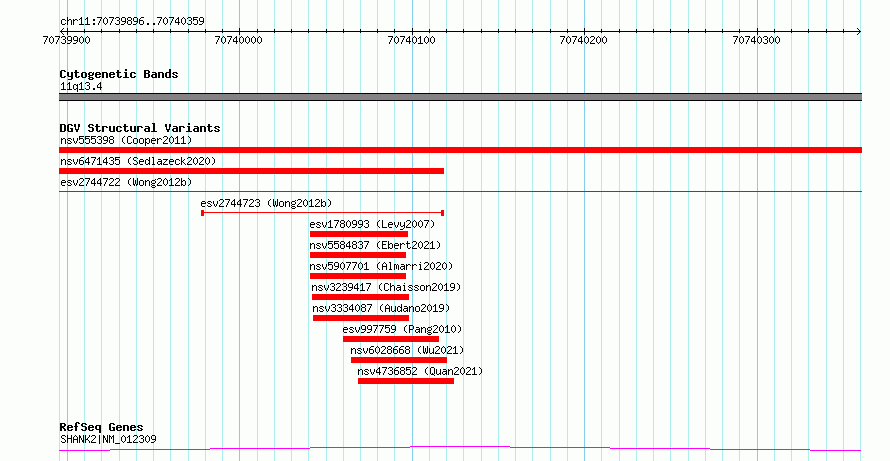The width and height of the screenshot is (890, 461).
Task: Click the chr11:70739896..70740359 region label
Action: pos(132,22)
